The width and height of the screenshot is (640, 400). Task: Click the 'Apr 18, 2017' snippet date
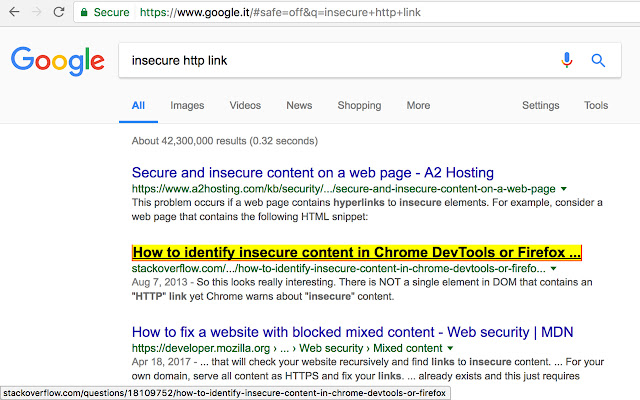(x=161, y=362)
